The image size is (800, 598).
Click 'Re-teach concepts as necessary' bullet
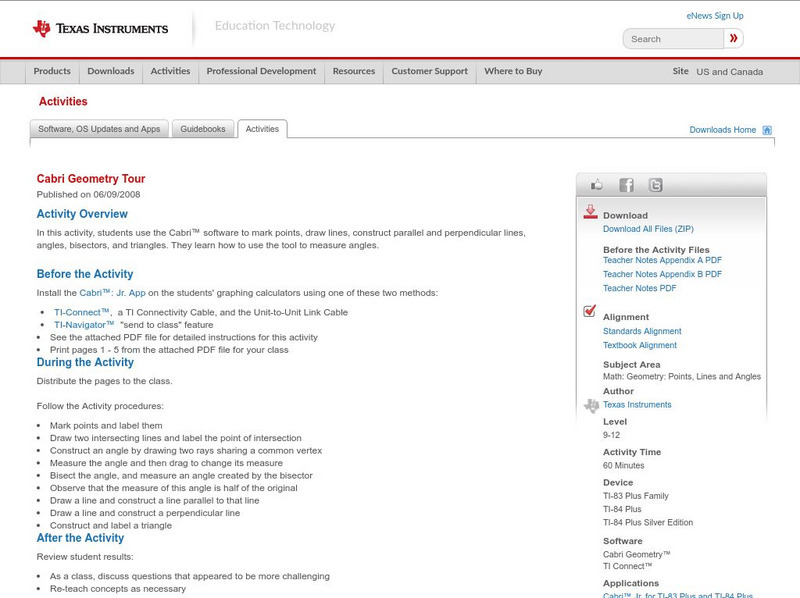[x=118, y=589]
